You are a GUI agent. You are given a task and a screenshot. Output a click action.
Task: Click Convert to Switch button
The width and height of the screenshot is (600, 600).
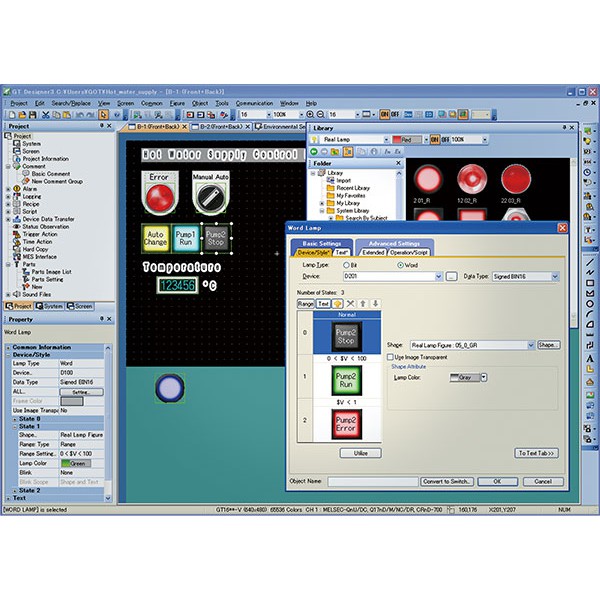[447, 481]
